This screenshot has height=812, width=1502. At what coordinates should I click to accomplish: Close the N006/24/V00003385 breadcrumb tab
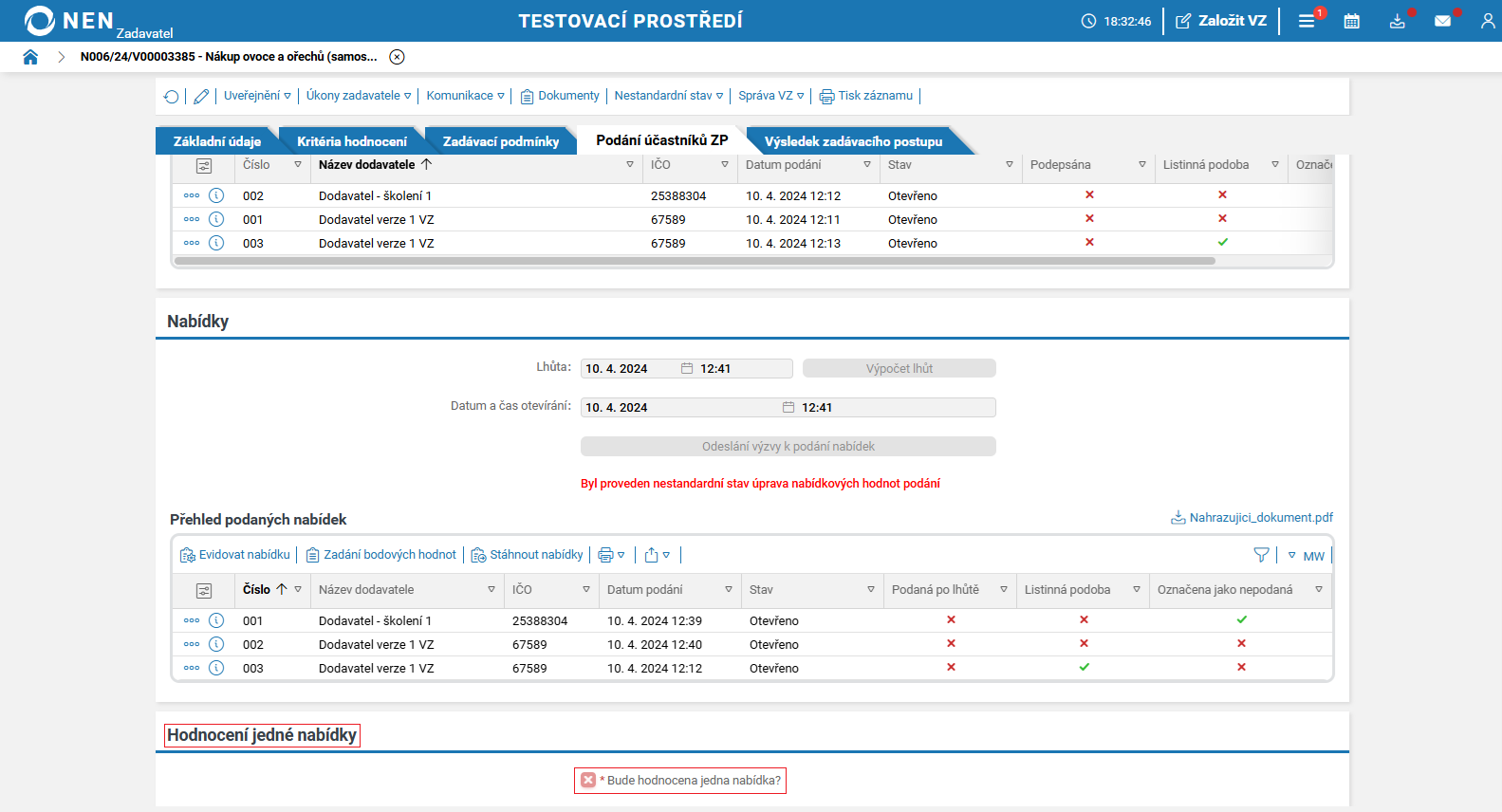[x=398, y=57]
